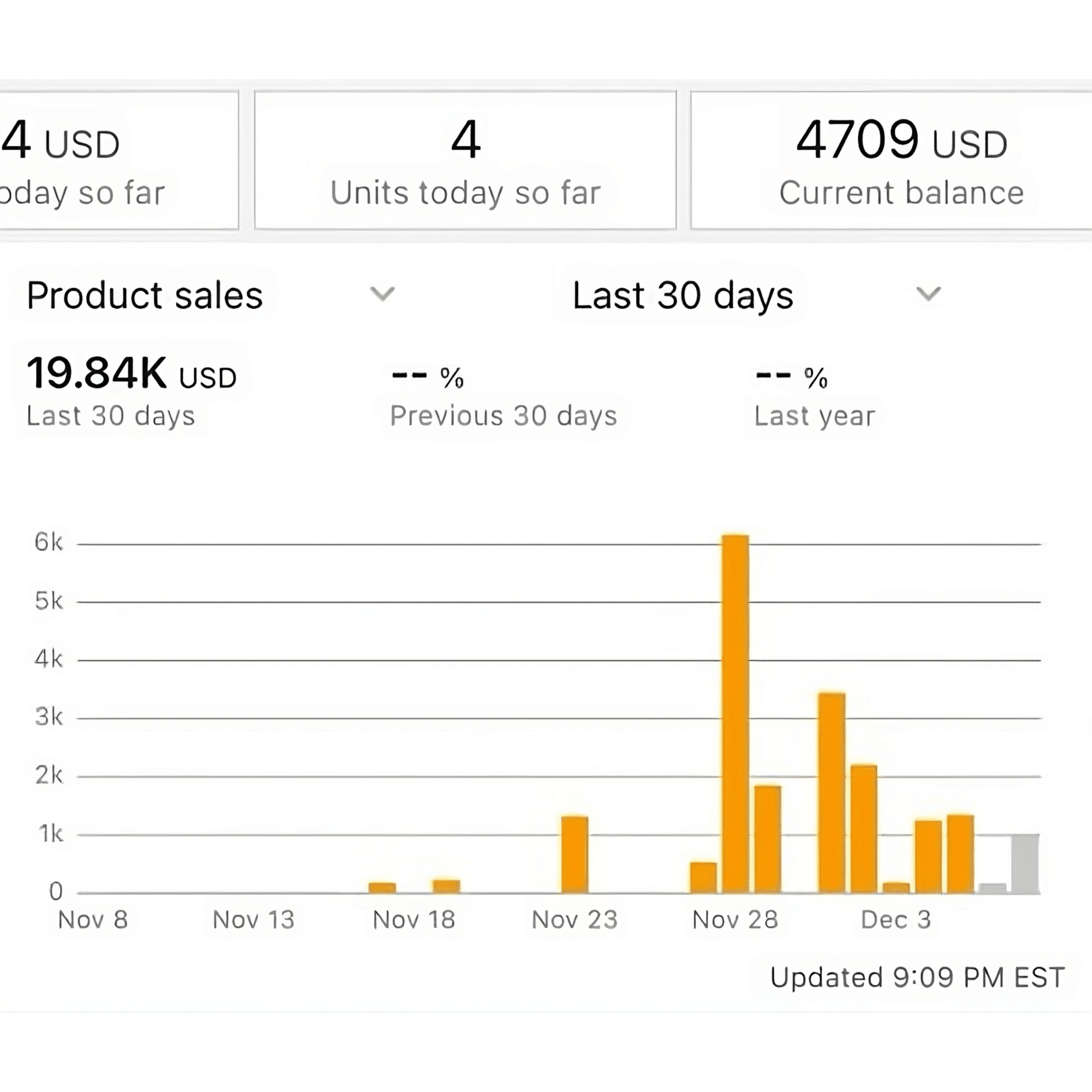
Task: Click the orange bar at Nov 23
Action: (x=574, y=854)
